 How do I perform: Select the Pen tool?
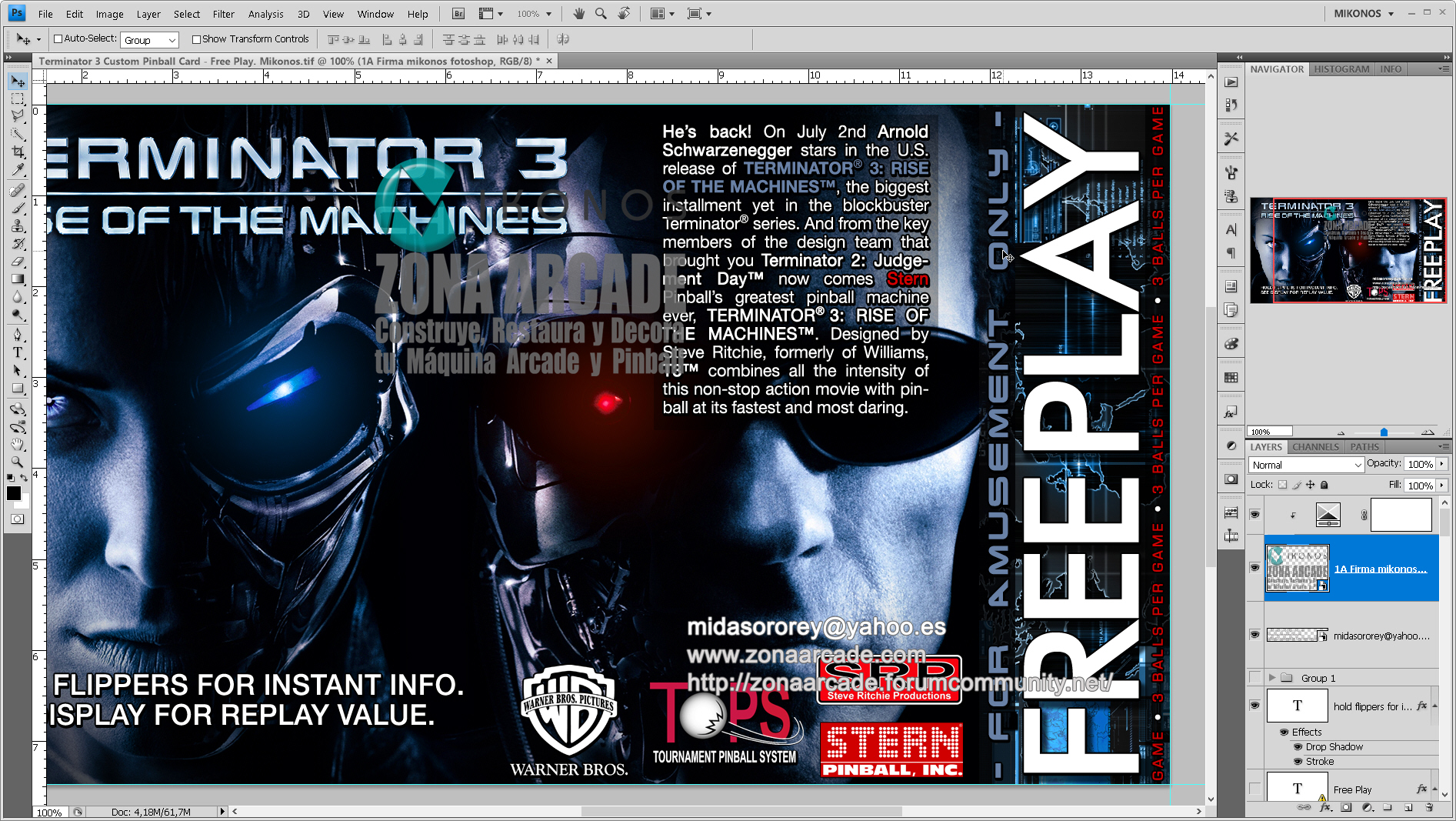coord(18,335)
